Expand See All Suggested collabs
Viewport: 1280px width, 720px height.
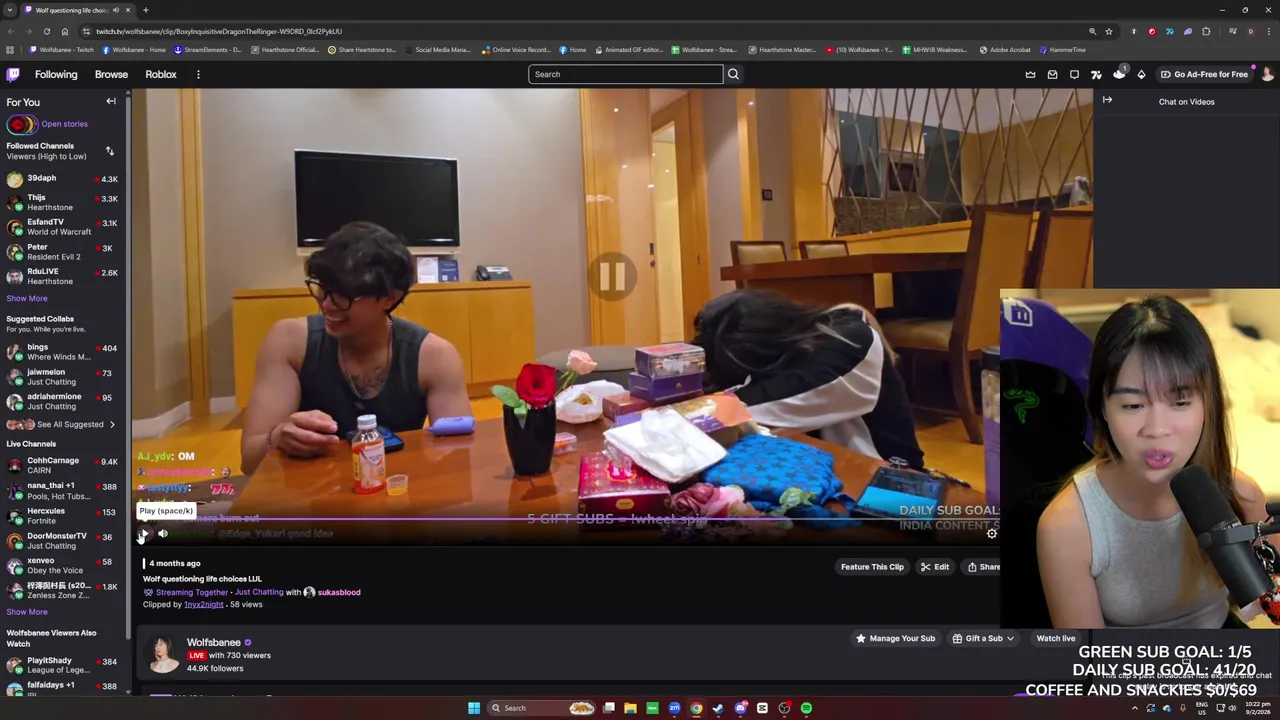(62, 424)
